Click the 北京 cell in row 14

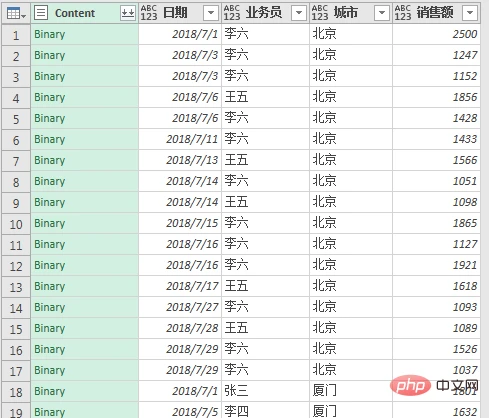(x=351, y=307)
